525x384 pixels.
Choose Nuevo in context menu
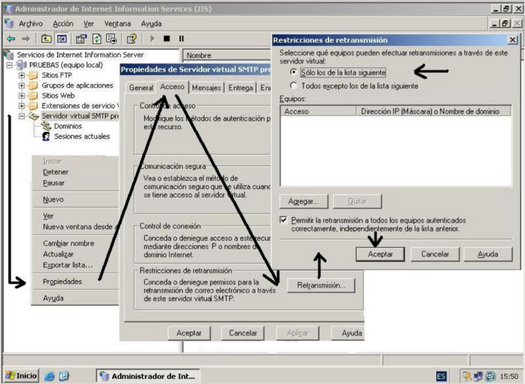pyautogui.click(x=53, y=200)
